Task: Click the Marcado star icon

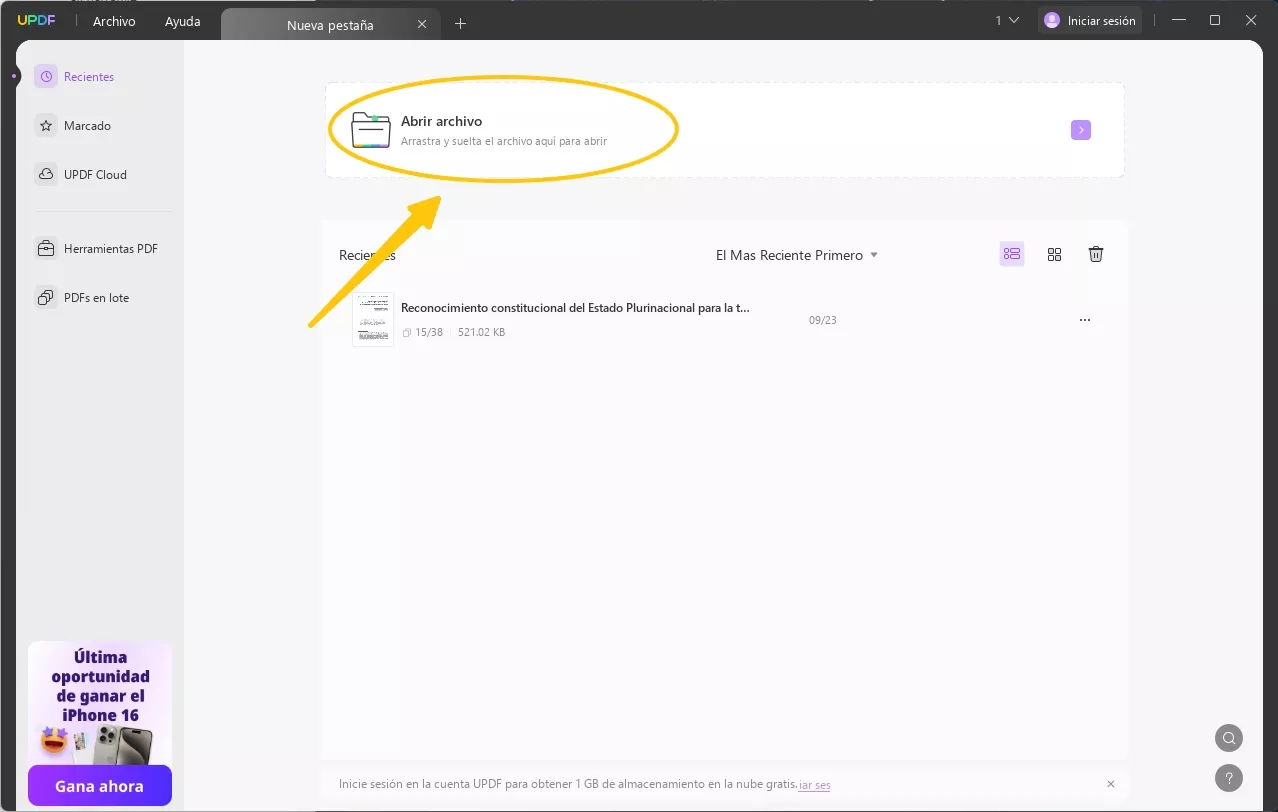Action: tap(46, 126)
